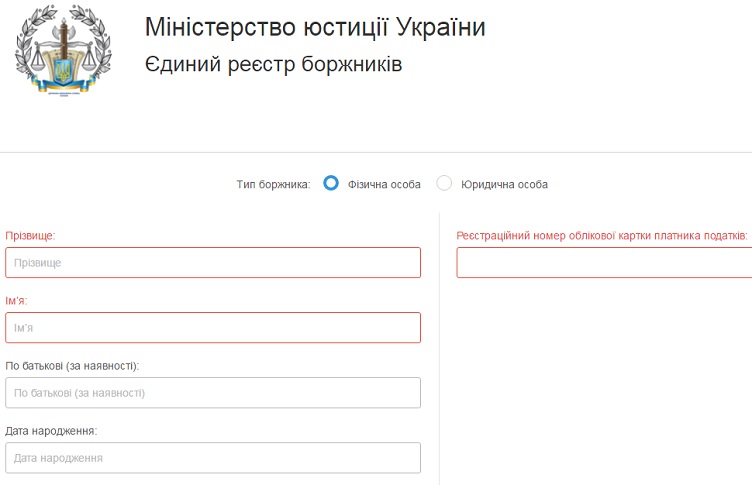Select the 'Юридична особа' radio button circle
The width and height of the screenshot is (752, 485).
pyautogui.click(x=444, y=183)
